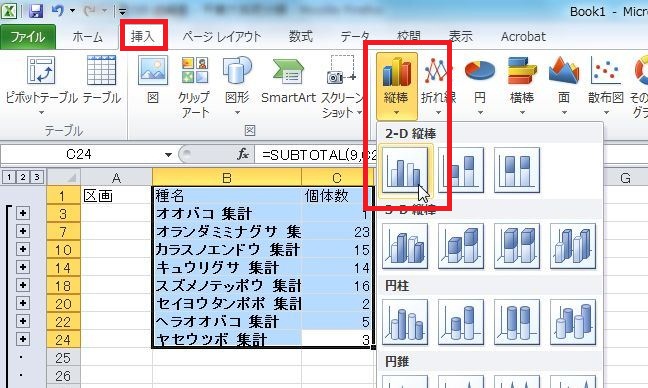Switch to the Acrobat tab

coord(523,37)
